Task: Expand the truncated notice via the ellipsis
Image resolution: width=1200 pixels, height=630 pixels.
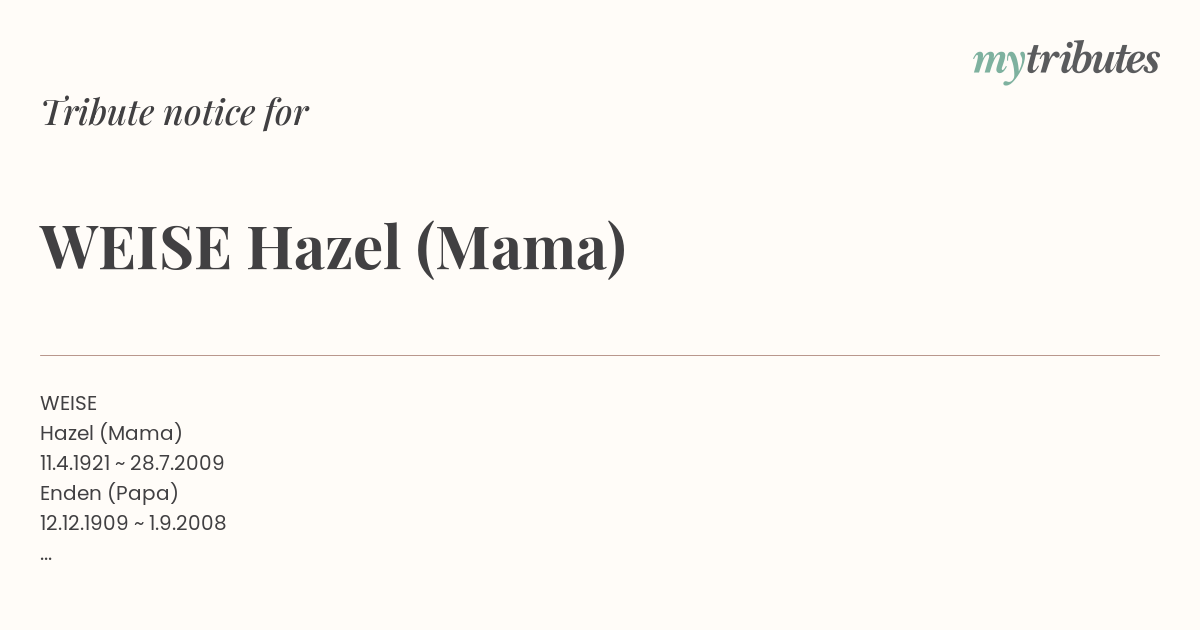Action: [x=46, y=557]
